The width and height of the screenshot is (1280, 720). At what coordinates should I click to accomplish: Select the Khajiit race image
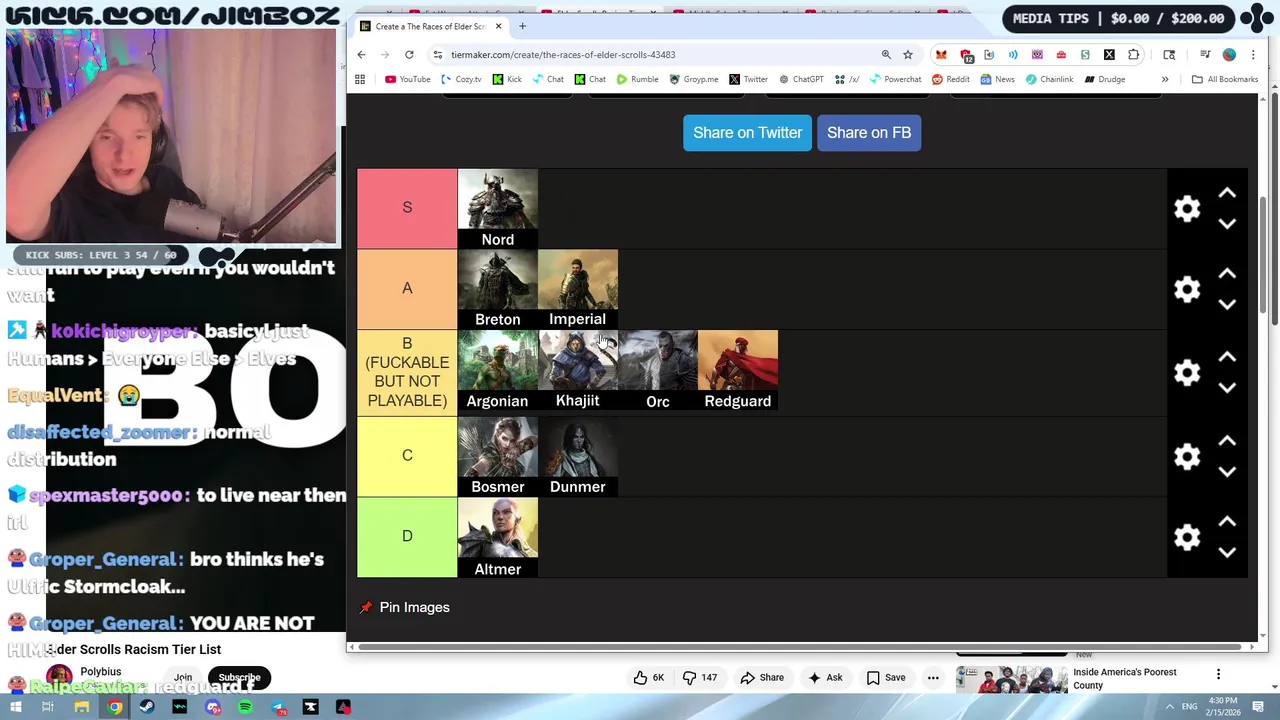click(577, 371)
